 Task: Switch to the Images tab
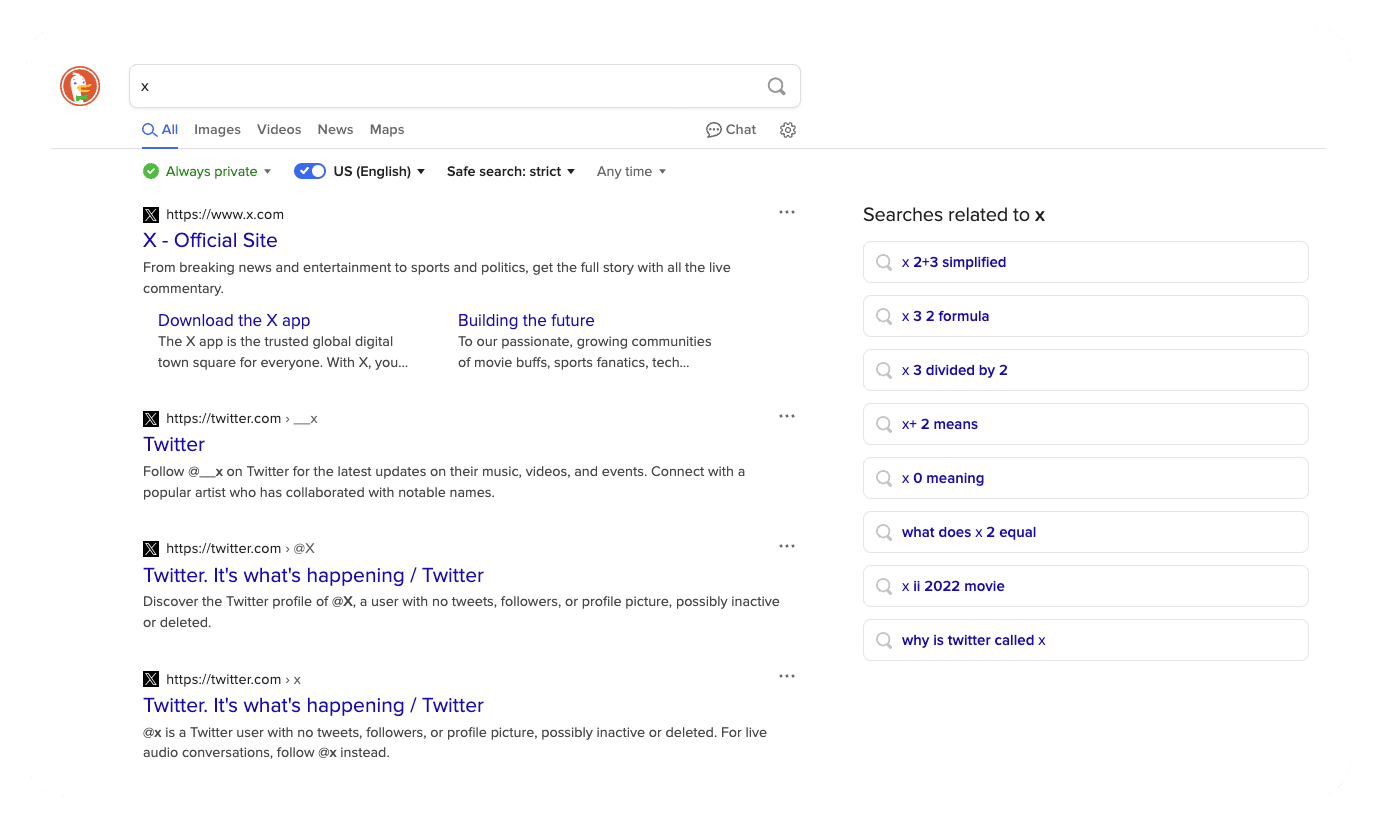[217, 130]
